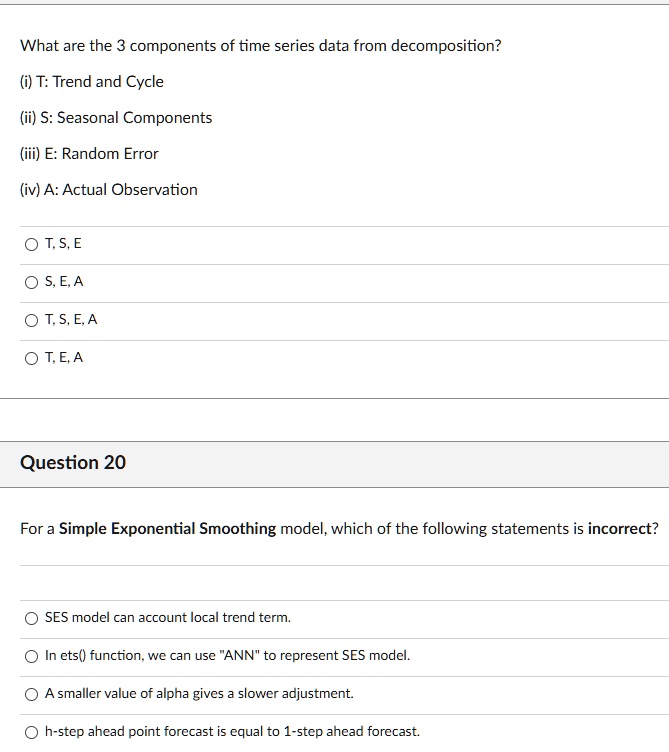Click the '(iv) A: Actual Observation' line

(108, 189)
